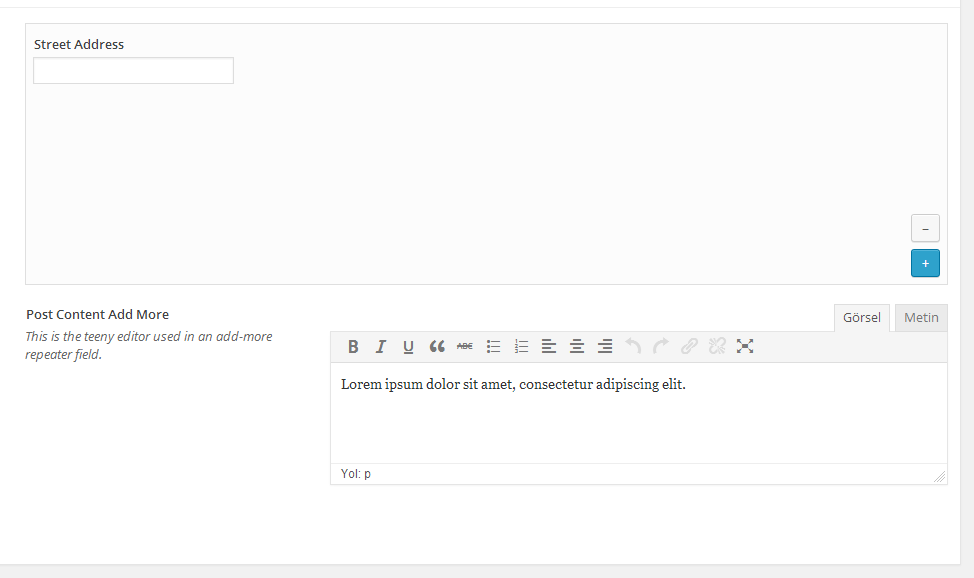Align text to the right
974x578 pixels.
(605, 346)
